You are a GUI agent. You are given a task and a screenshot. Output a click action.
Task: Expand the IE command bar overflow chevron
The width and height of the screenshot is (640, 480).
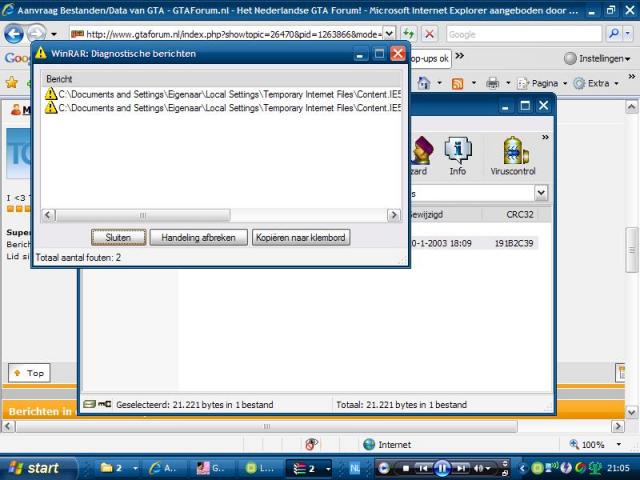(632, 77)
